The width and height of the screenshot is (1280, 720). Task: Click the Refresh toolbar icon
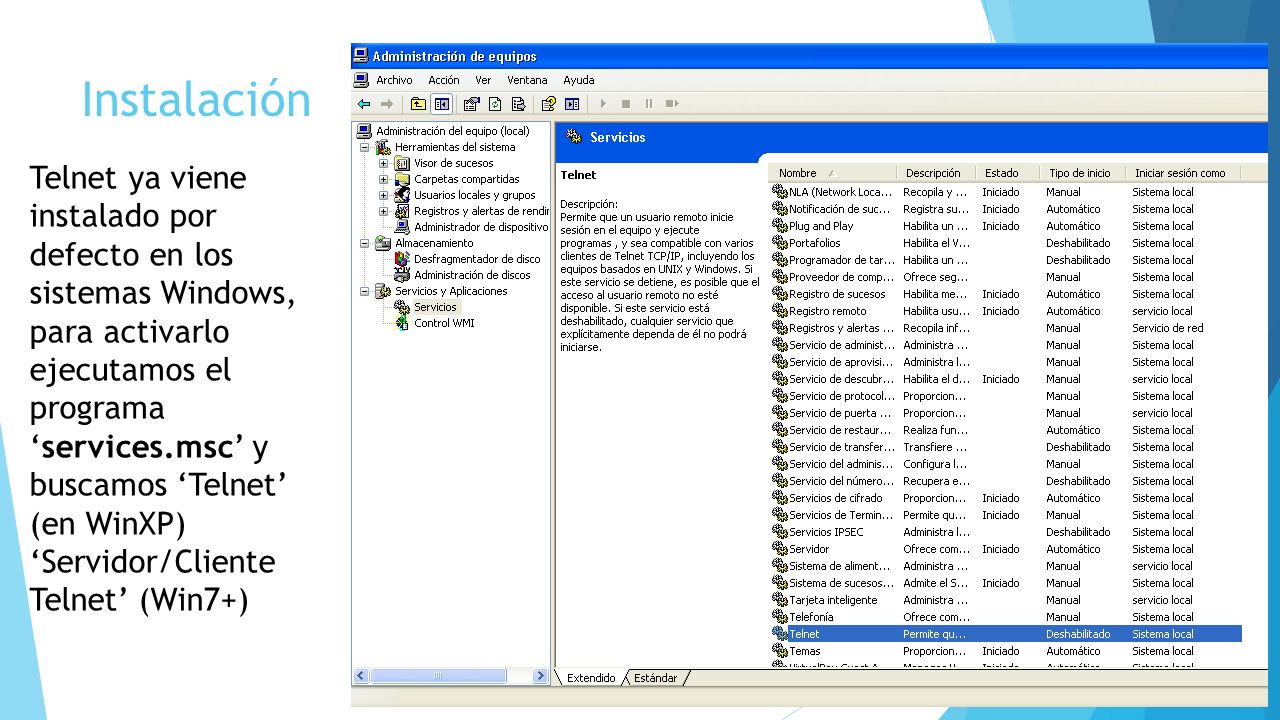pyautogui.click(x=495, y=104)
